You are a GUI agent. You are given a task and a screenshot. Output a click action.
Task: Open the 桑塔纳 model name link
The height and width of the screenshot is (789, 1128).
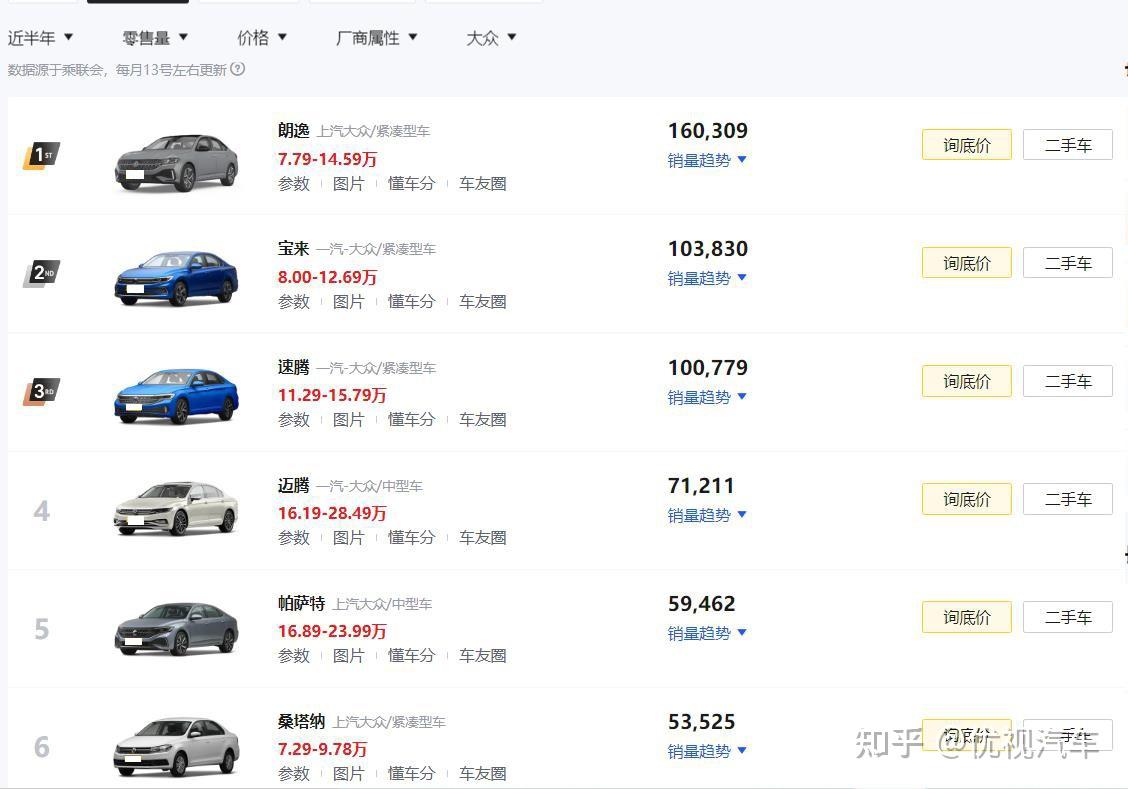[301, 721]
